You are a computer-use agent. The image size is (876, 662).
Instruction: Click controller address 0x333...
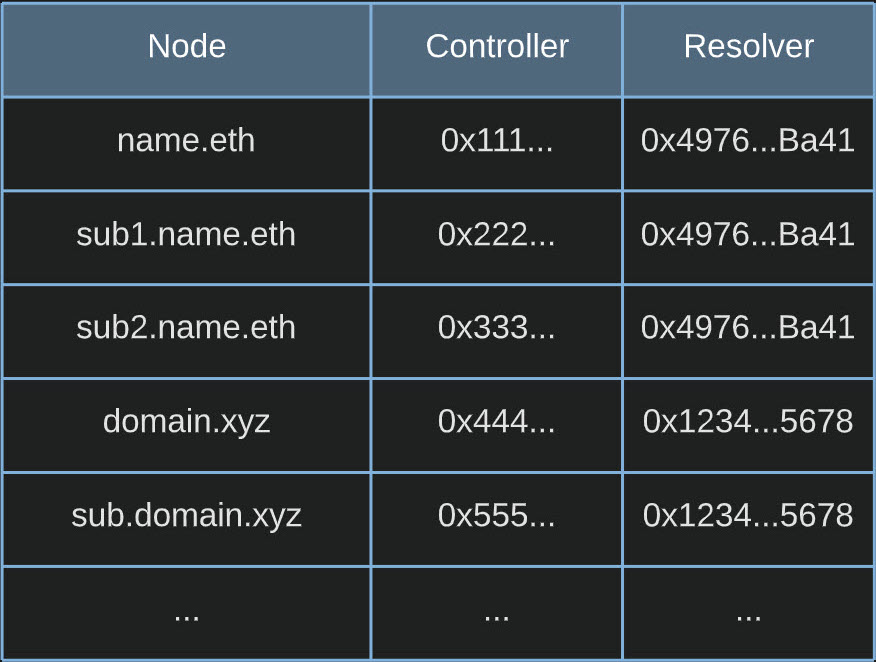click(x=497, y=329)
